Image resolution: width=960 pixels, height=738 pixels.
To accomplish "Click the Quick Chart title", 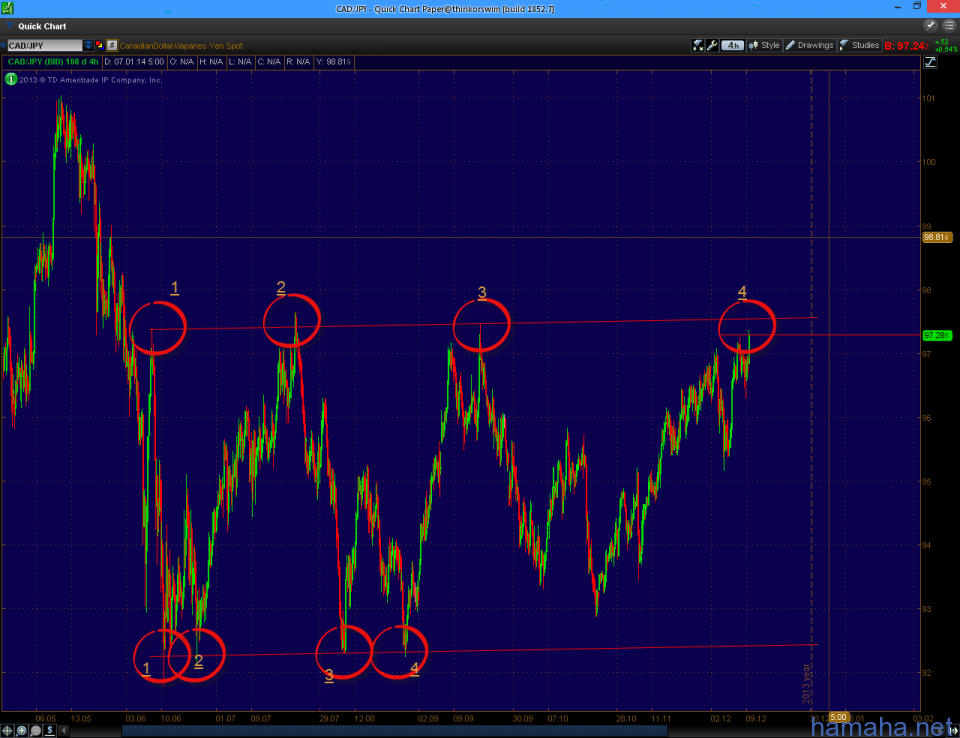I will [42, 26].
